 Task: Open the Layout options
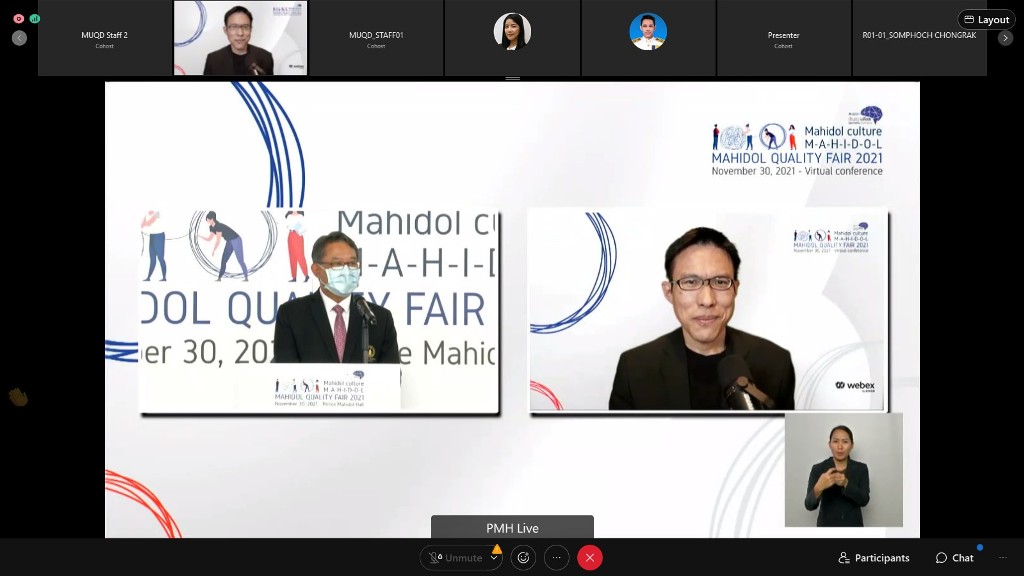point(986,20)
